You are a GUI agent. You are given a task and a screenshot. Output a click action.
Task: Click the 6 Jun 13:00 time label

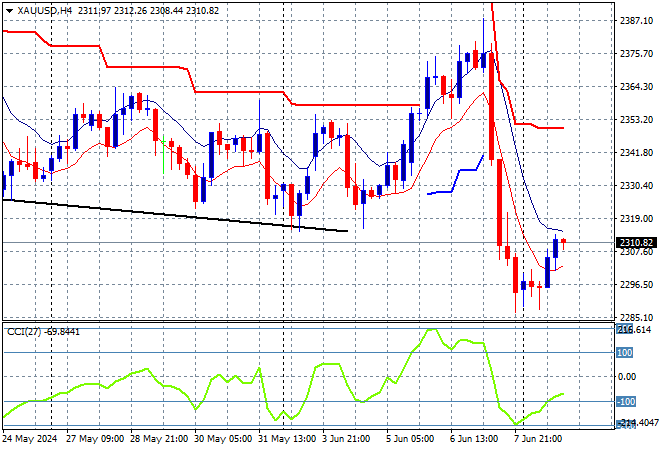click(474, 439)
